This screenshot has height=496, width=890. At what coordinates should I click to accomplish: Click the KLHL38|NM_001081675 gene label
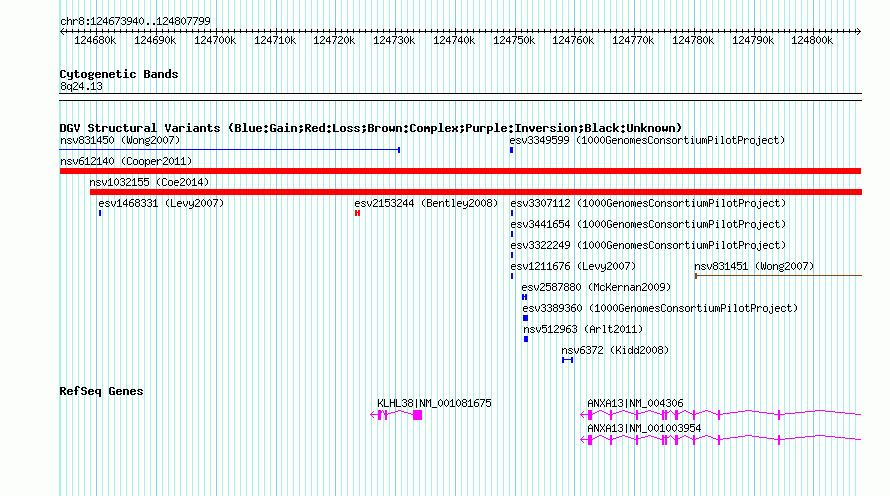coord(434,403)
